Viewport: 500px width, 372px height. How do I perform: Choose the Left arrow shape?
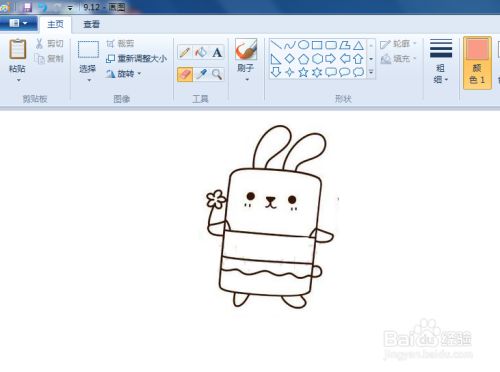pyautogui.click(x=345, y=59)
